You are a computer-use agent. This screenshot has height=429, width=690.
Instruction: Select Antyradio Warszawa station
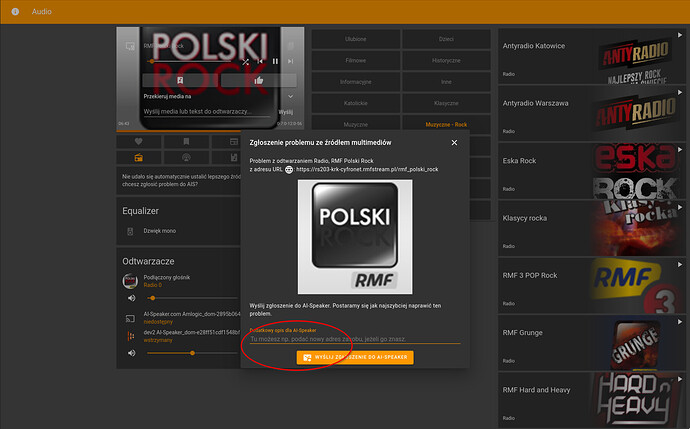pos(591,114)
